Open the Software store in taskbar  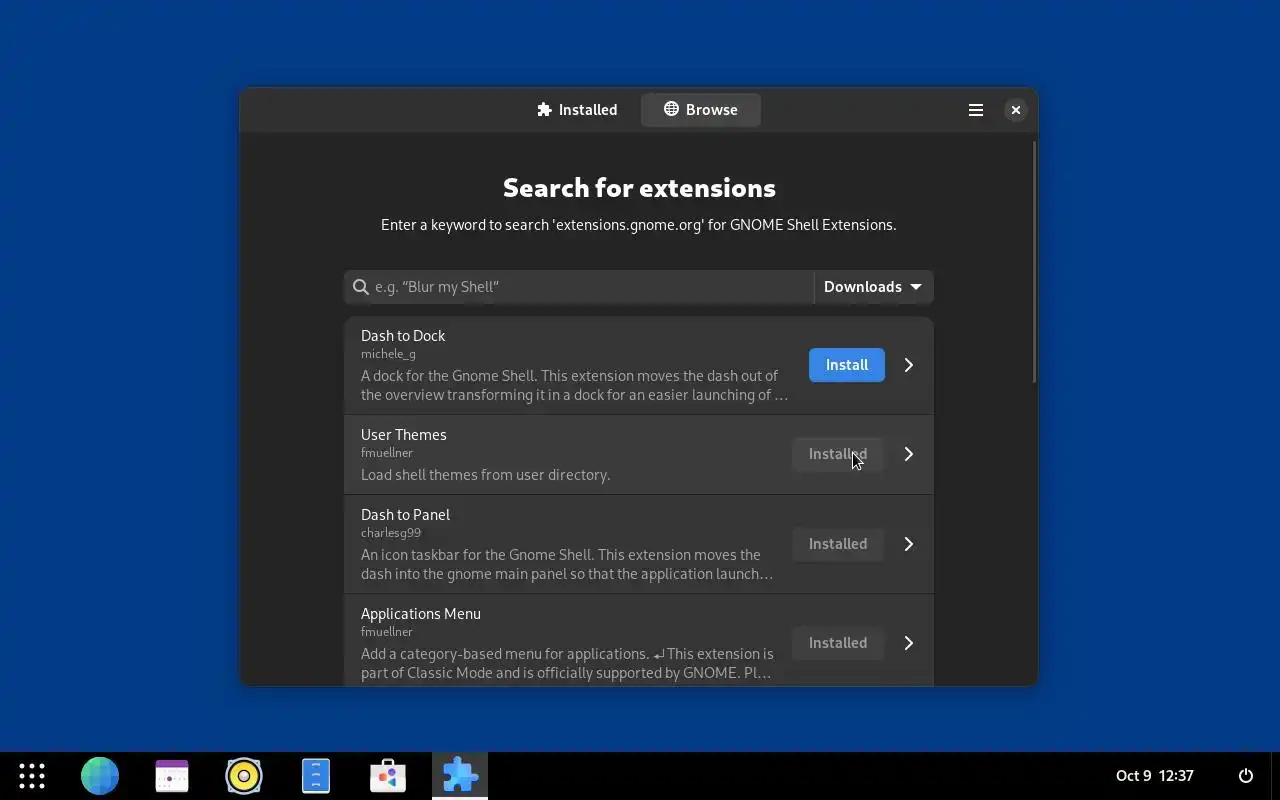[x=388, y=776]
